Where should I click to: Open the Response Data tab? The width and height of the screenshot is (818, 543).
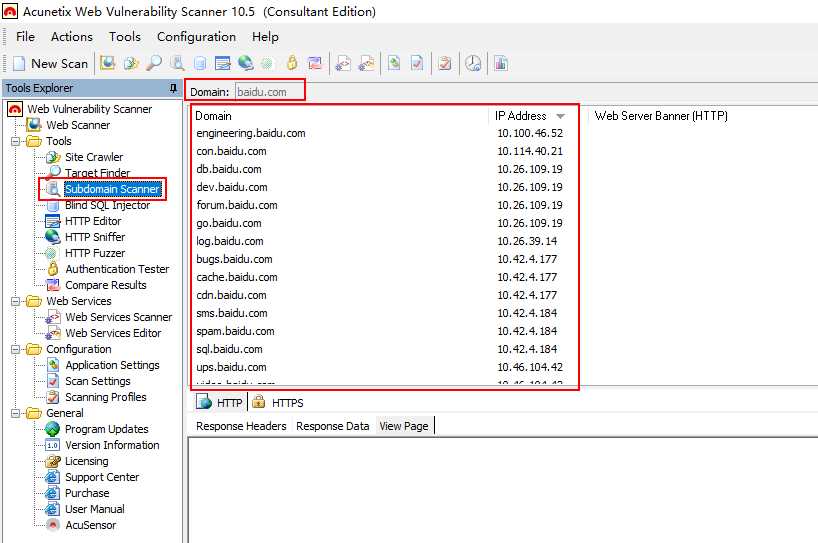pyautogui.click(x=332, y=426)
